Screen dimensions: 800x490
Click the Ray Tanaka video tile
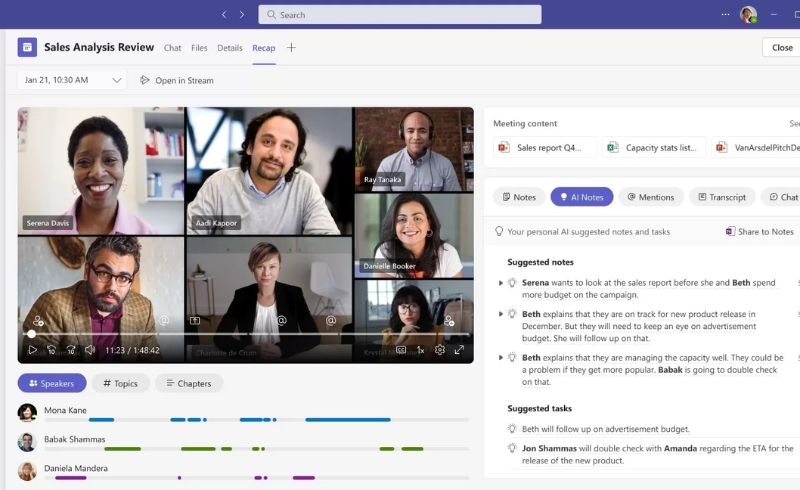coord(414,150)
